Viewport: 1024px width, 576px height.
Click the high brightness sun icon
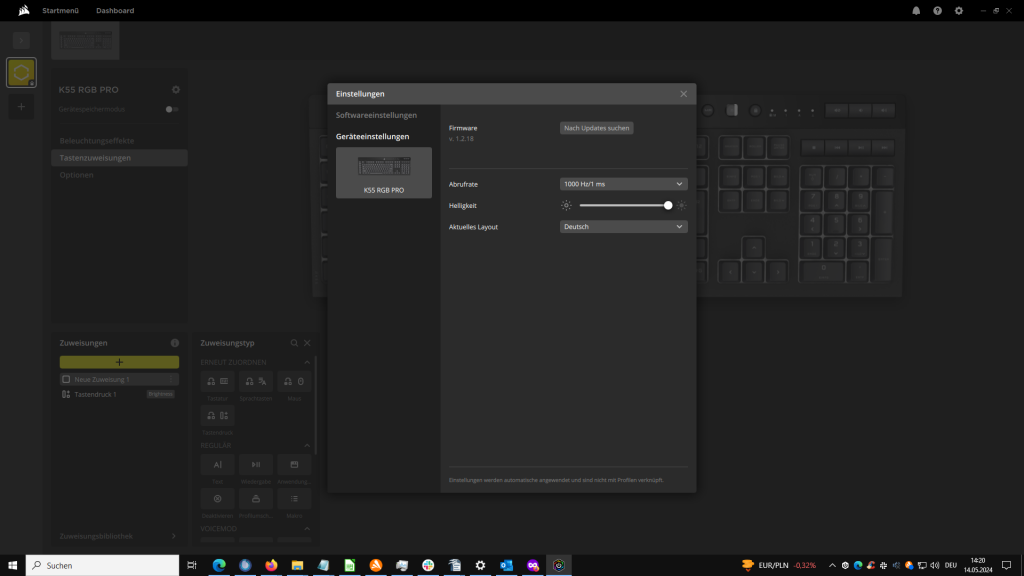[x=681, y=206]
